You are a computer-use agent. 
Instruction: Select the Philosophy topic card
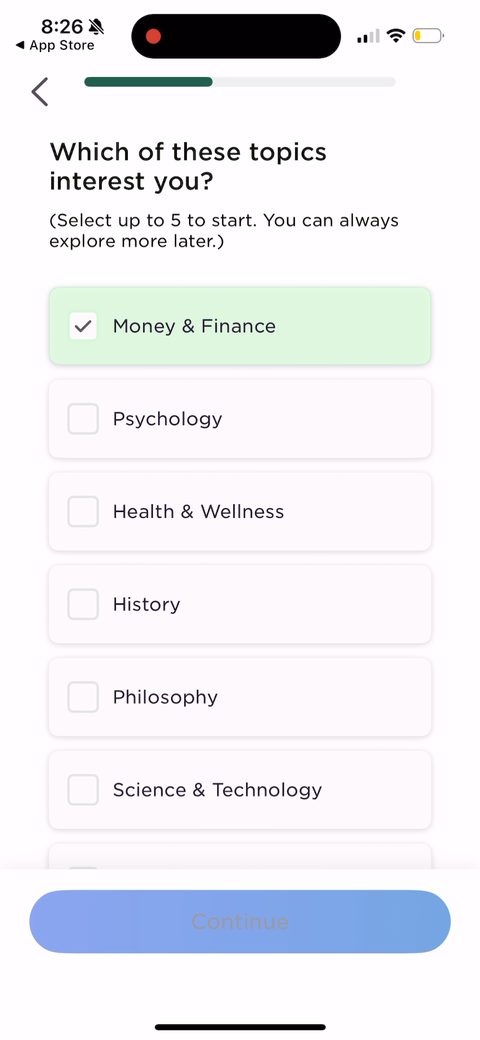(x=240, y=697)
